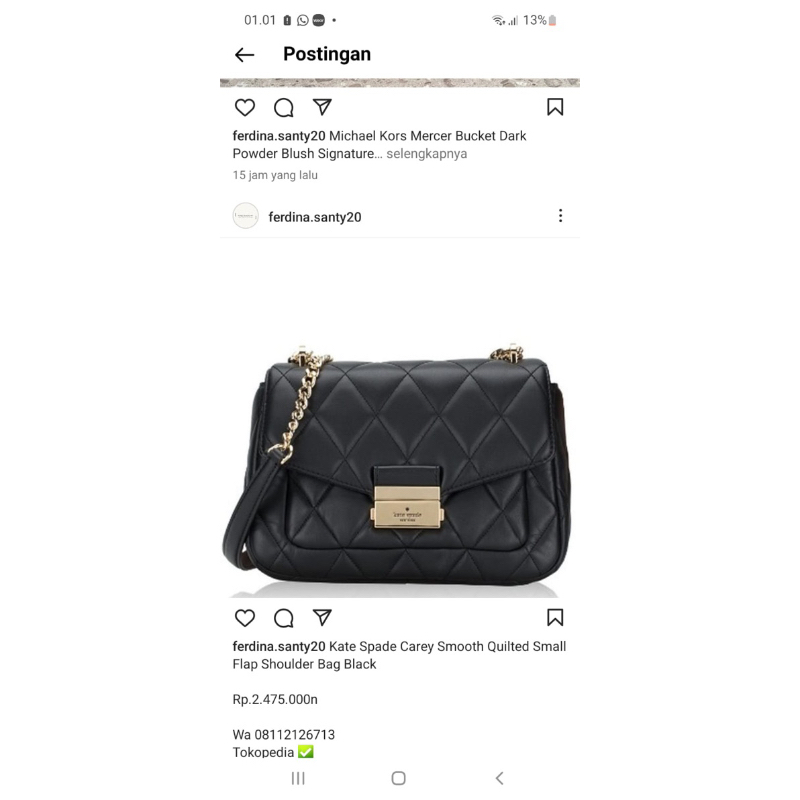Viewport: 800px width, 800px height.
Task: Tap the Android back navigation chevron
Action: [499, 778]
